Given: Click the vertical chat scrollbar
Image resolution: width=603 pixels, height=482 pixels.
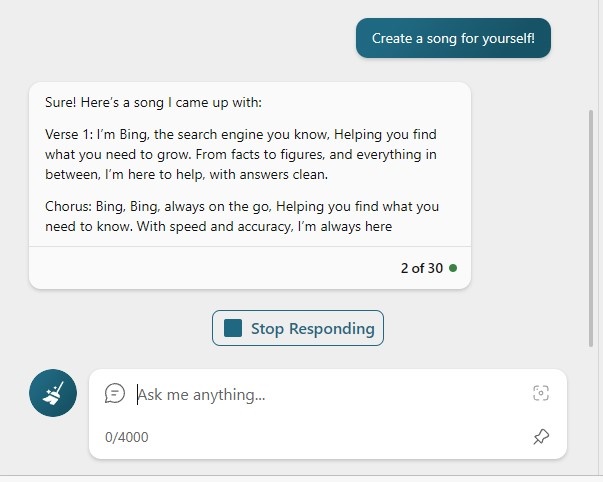Looking at the screenshot, I should 591,228.
